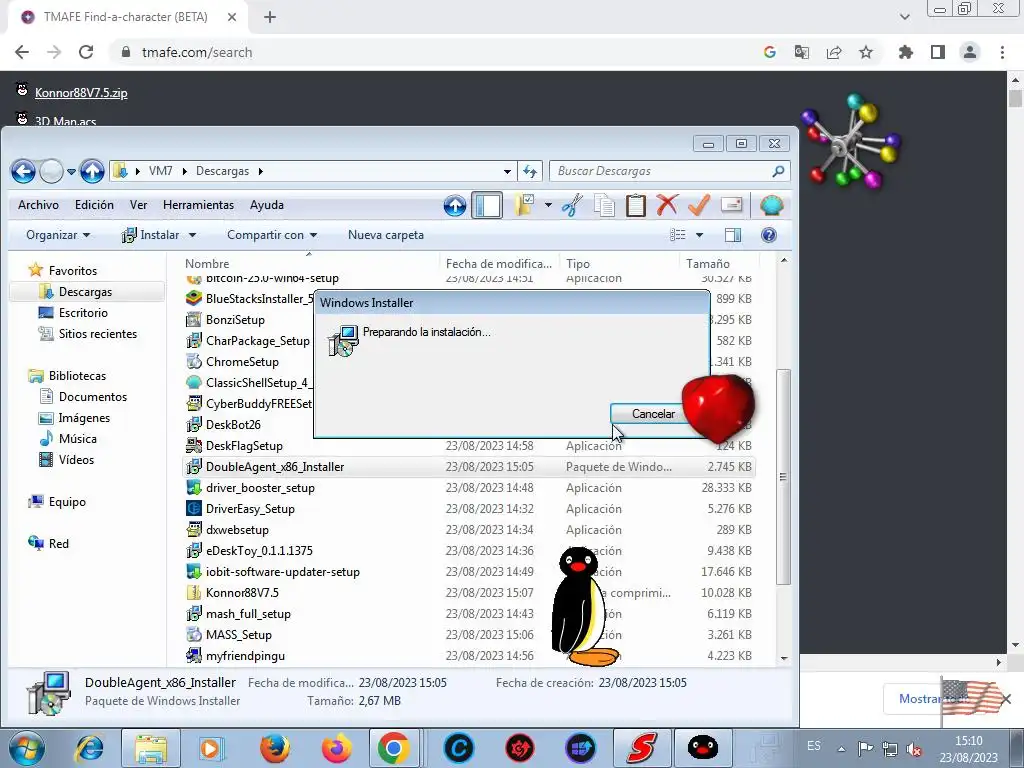Select Escritorio in the navigation pane
1024x768 pixels.
click(83, 313)
